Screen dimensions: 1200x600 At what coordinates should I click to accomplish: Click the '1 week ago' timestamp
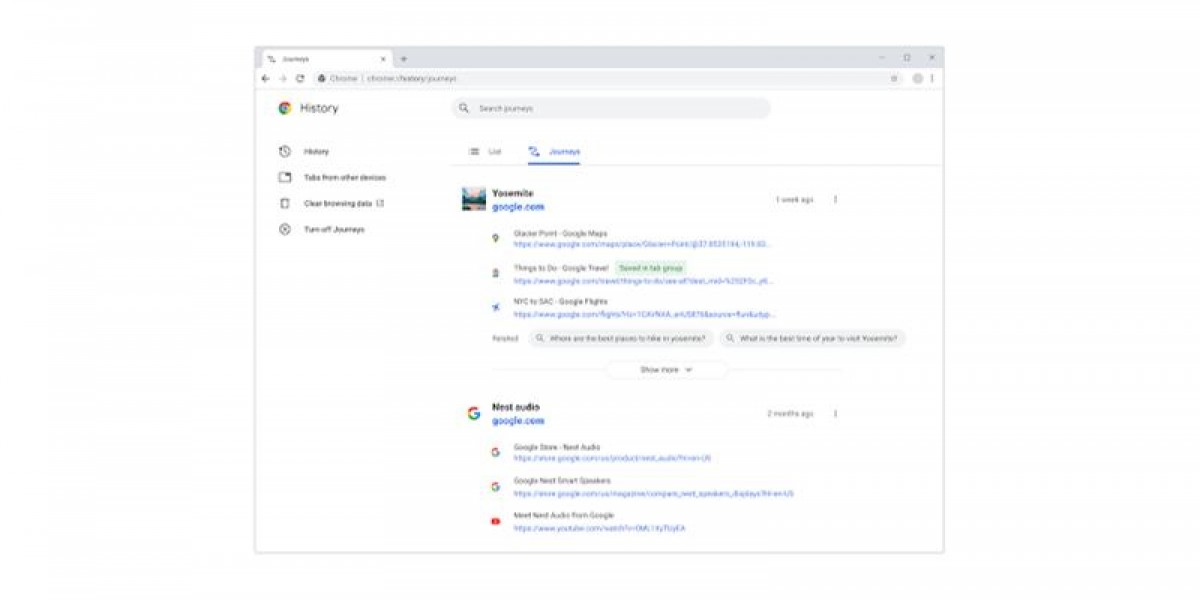pos(794,200)
